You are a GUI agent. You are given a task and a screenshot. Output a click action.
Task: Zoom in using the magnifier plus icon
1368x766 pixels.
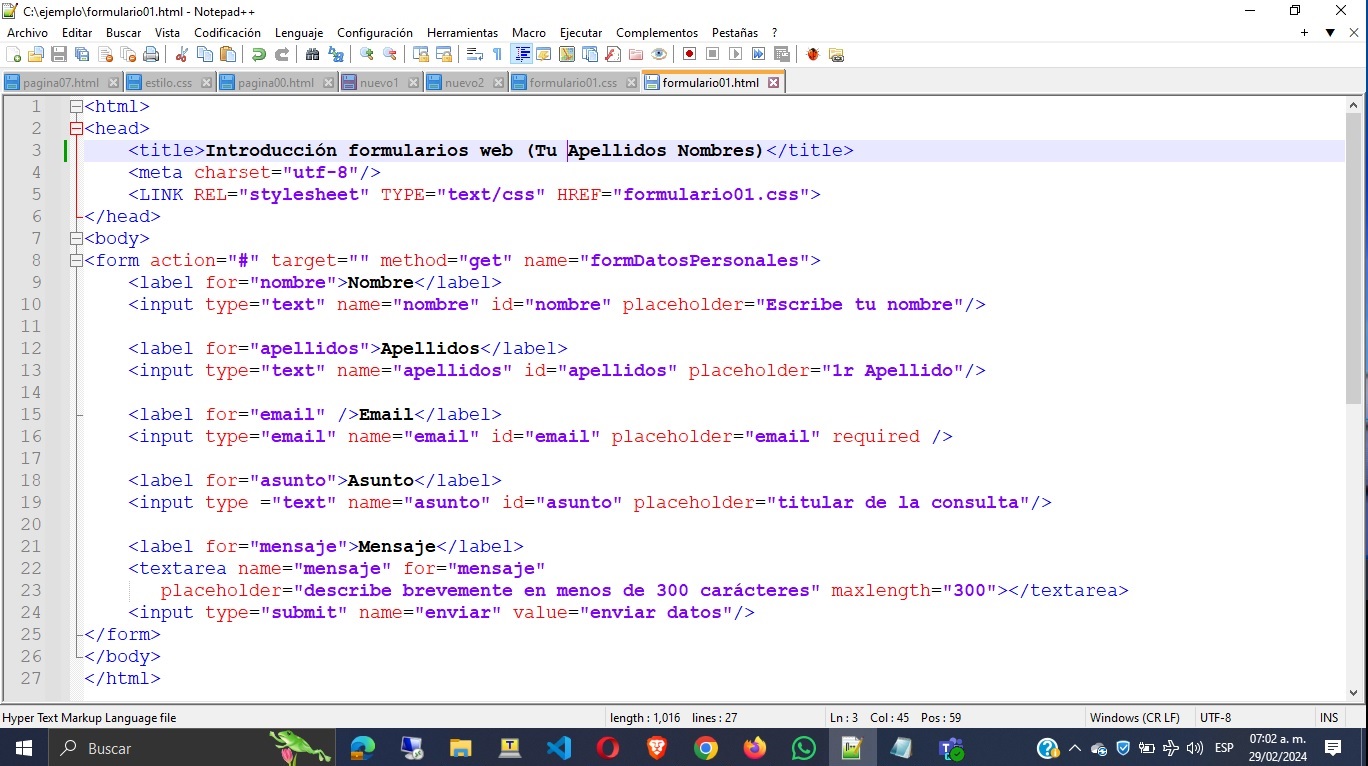point(367,54)
